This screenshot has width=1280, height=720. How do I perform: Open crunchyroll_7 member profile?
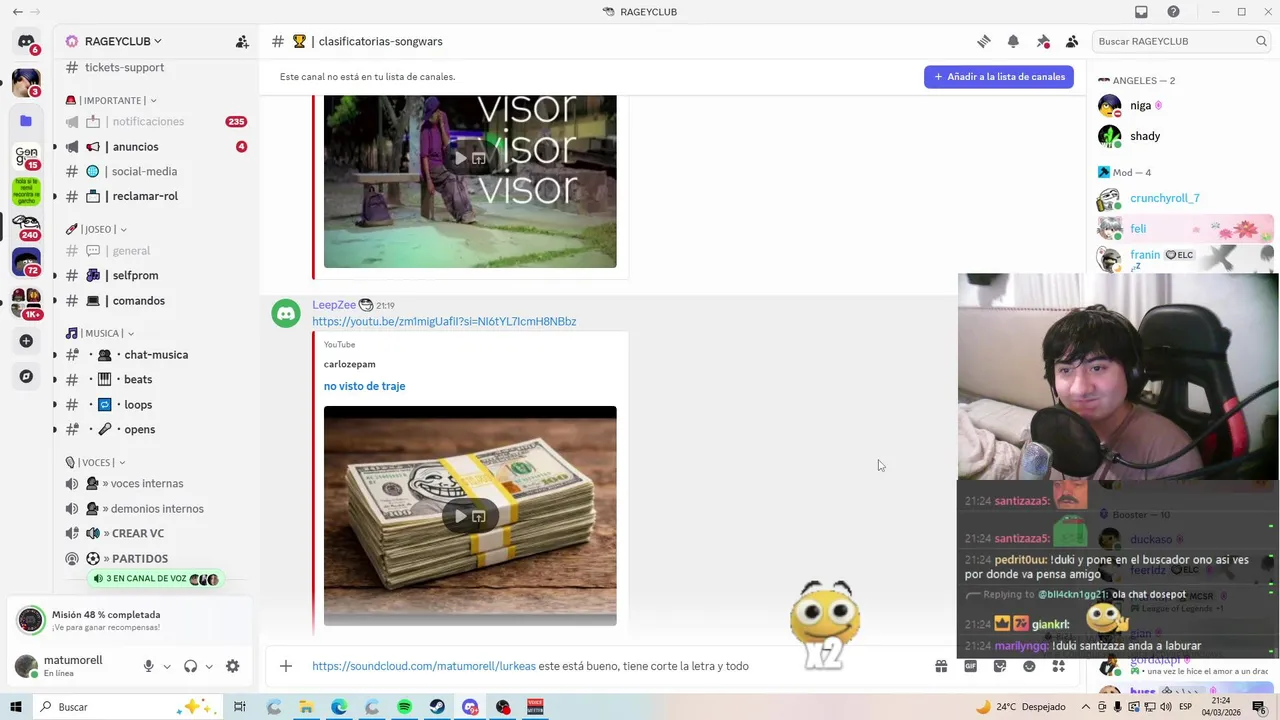click(x=1164, y=198)
